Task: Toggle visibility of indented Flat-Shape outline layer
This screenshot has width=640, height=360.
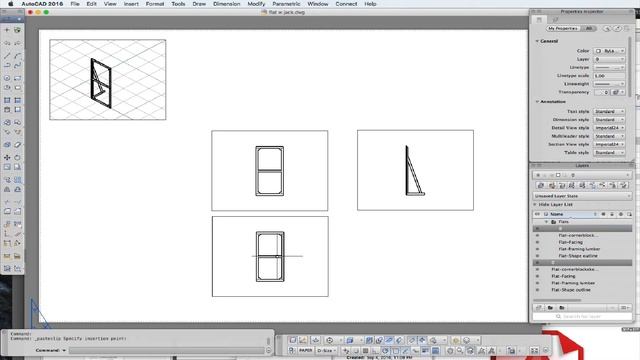Action: click(x=537, y=256)
